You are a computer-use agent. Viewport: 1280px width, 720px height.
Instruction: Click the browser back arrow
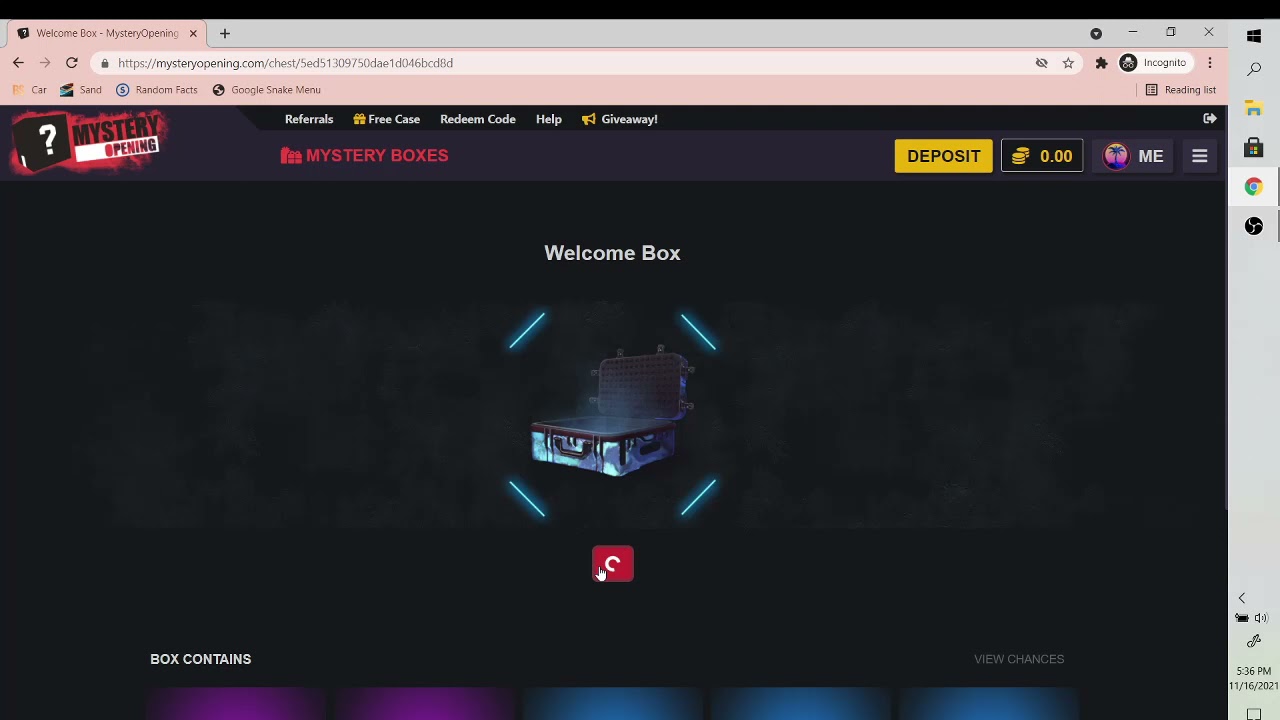pyautogui.click(x=18, y=63)
